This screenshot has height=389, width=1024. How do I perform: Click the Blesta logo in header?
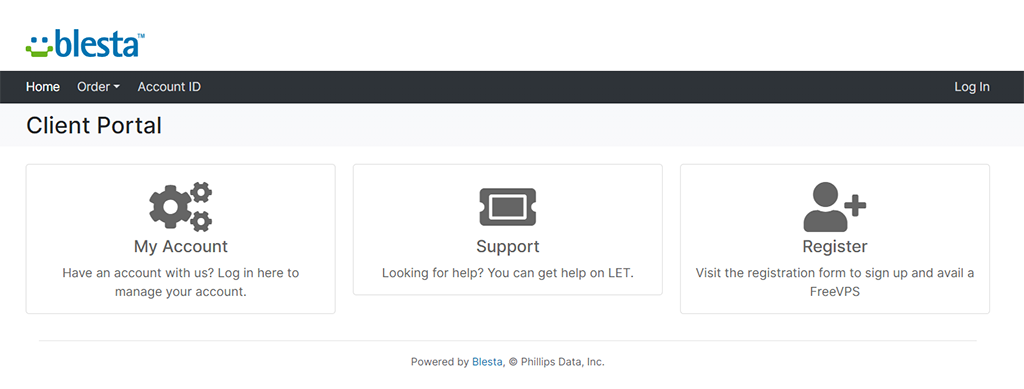tap(86, 43)
